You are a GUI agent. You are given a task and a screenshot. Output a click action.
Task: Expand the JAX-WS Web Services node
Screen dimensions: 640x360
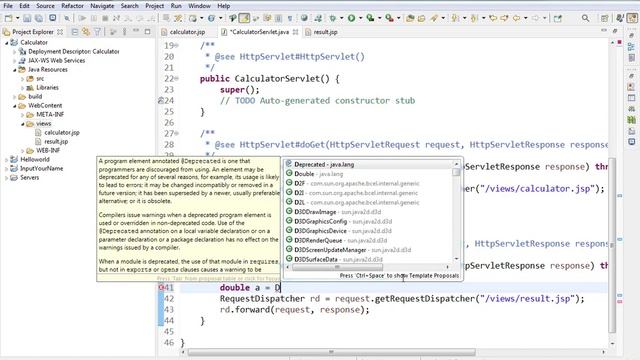pos(15,60)
